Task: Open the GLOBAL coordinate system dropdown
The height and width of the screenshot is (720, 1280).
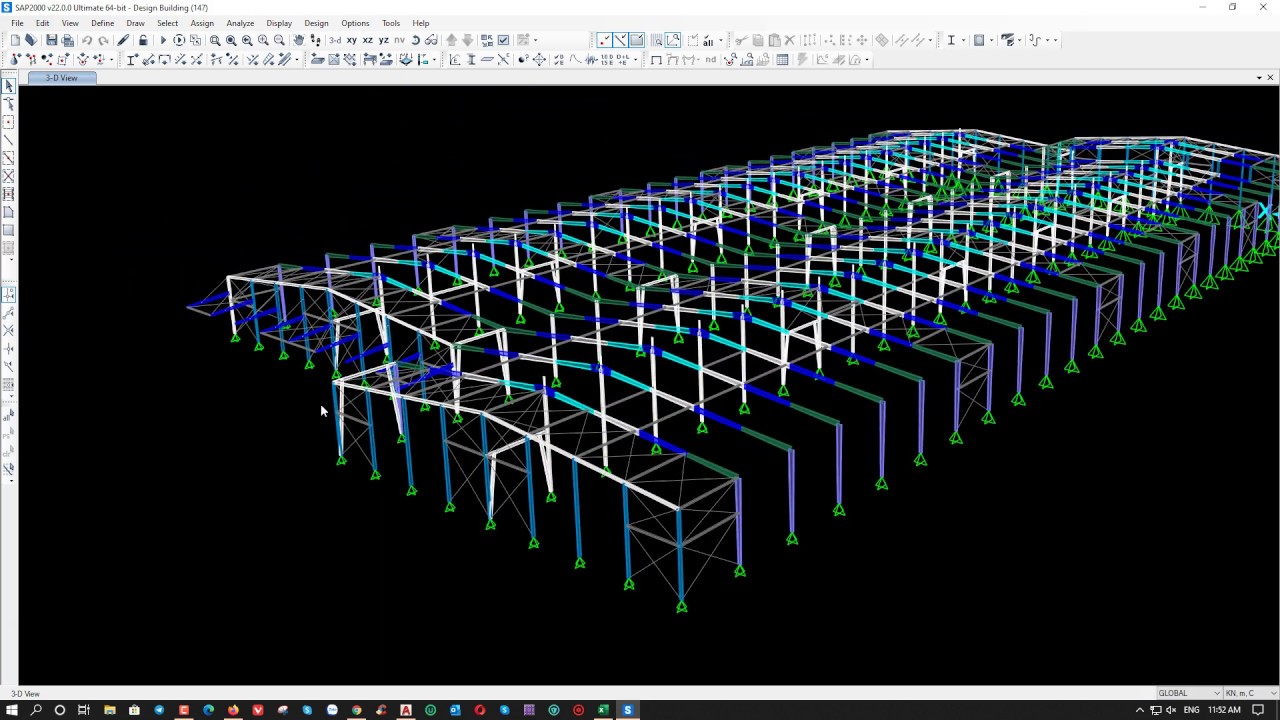Action: (1189, 693)
